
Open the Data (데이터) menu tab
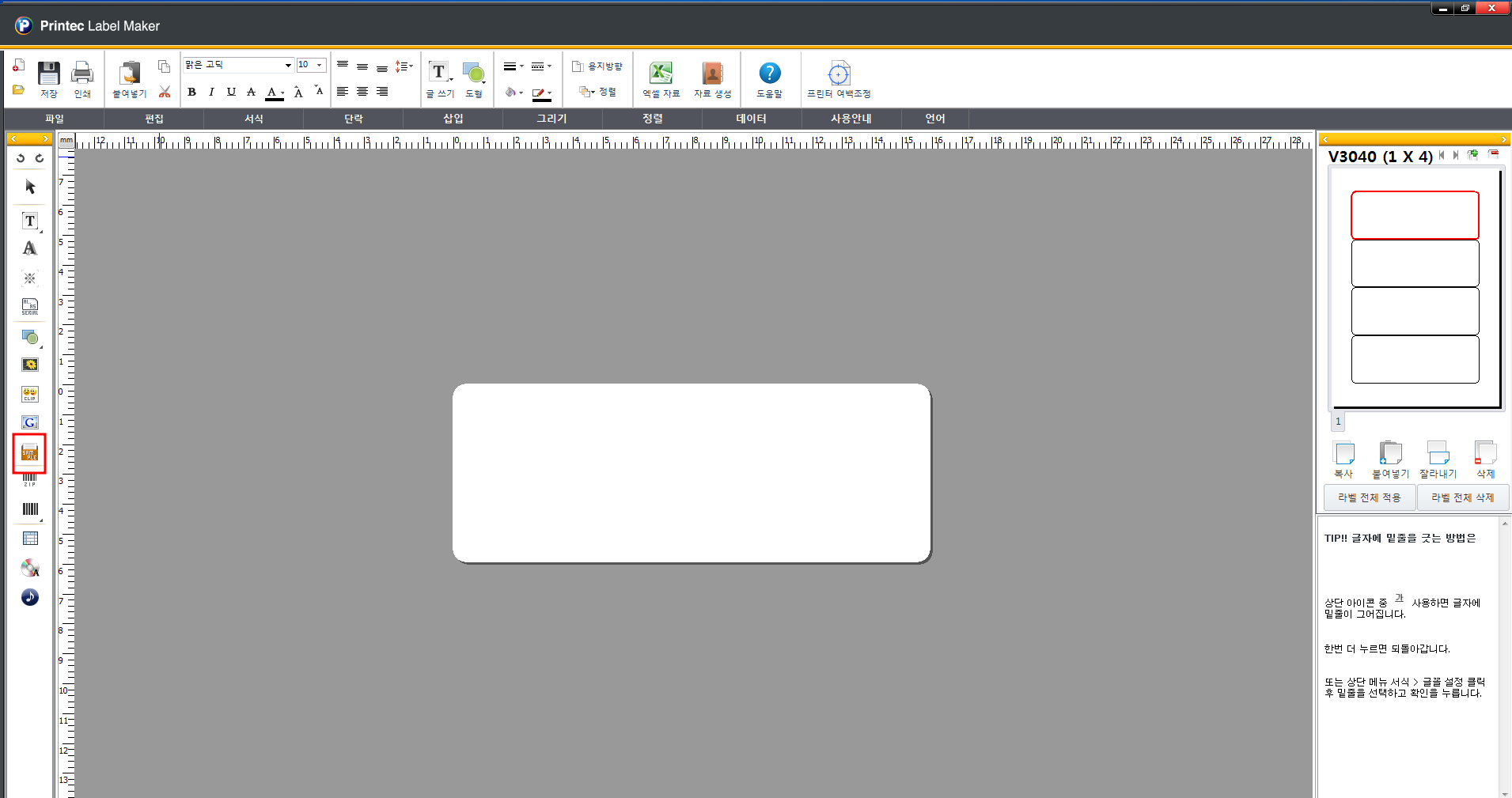pos(752,119)
